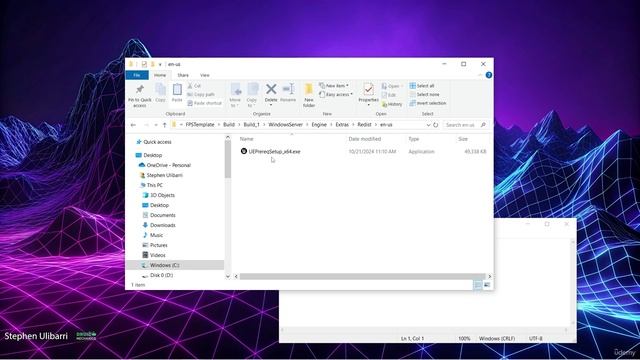640x360 pixels.
Task: Select the Home ribbon tab
Action: pyautogui.click(x=160, y=75)
